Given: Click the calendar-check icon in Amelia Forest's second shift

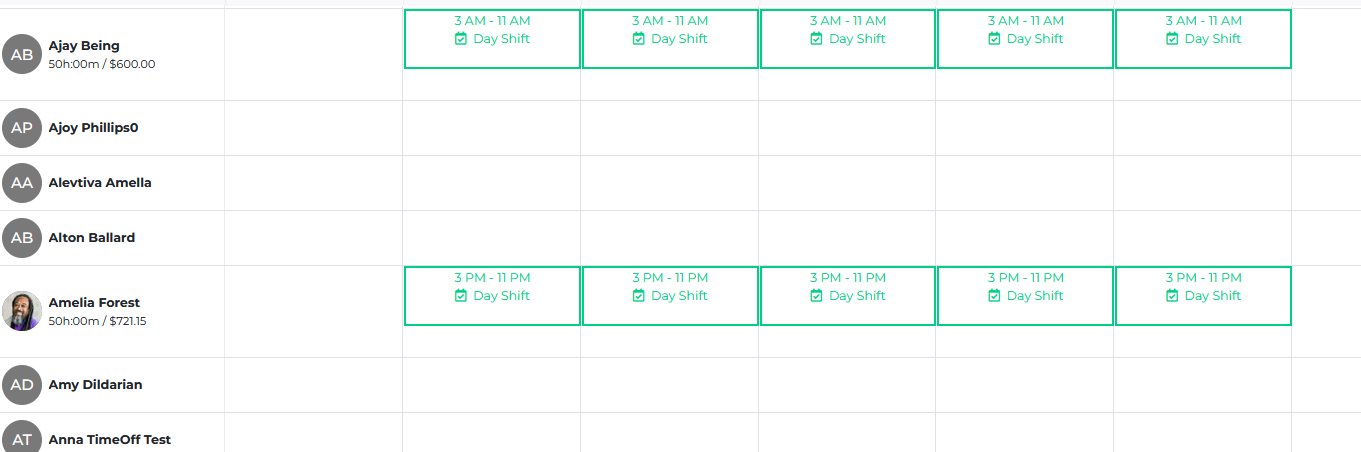Looking at the screenshot, I should tap(638, 296).
